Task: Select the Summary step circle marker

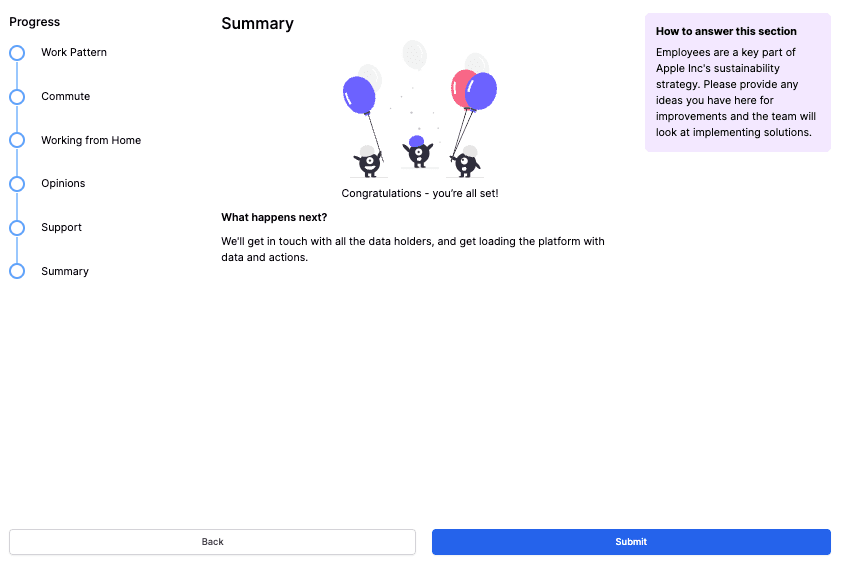Action: point(17,271)
